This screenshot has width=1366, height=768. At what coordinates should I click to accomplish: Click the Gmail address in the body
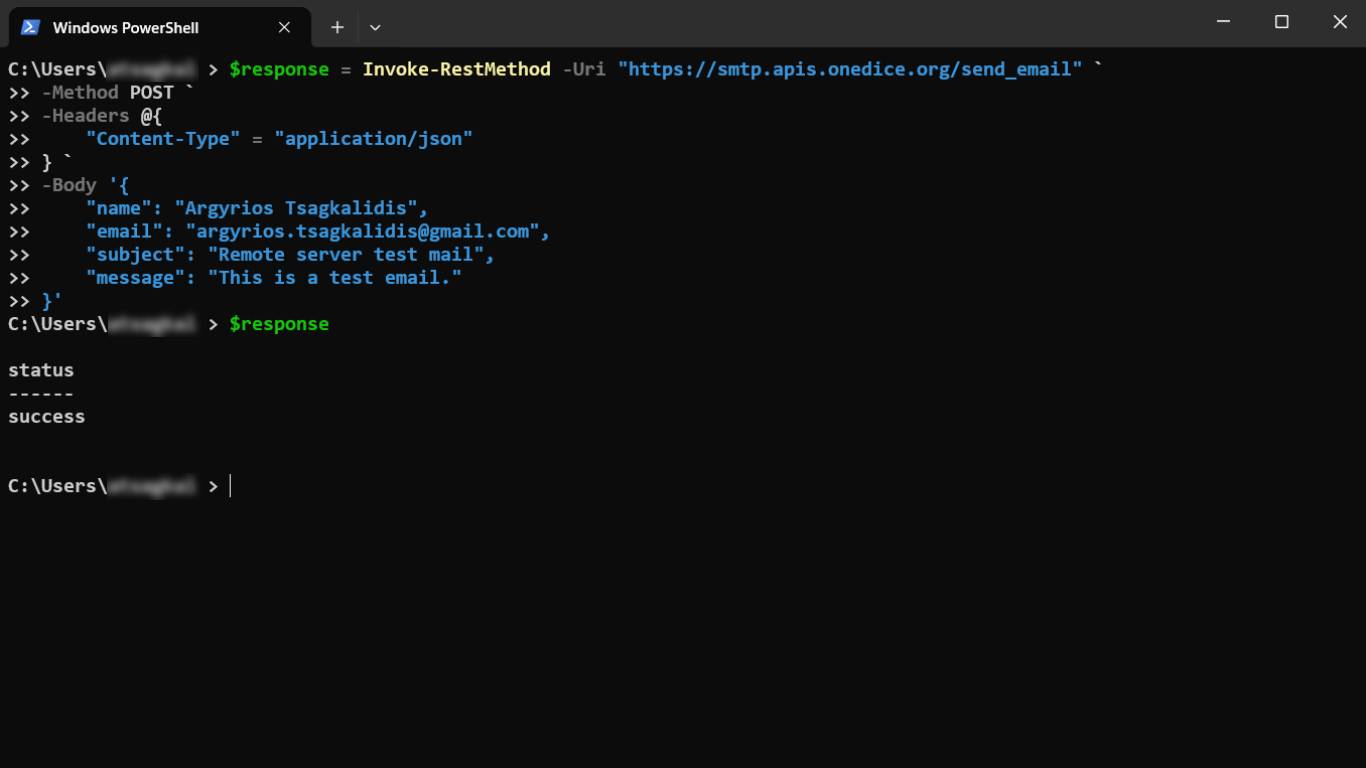click(x=362, y=232)
